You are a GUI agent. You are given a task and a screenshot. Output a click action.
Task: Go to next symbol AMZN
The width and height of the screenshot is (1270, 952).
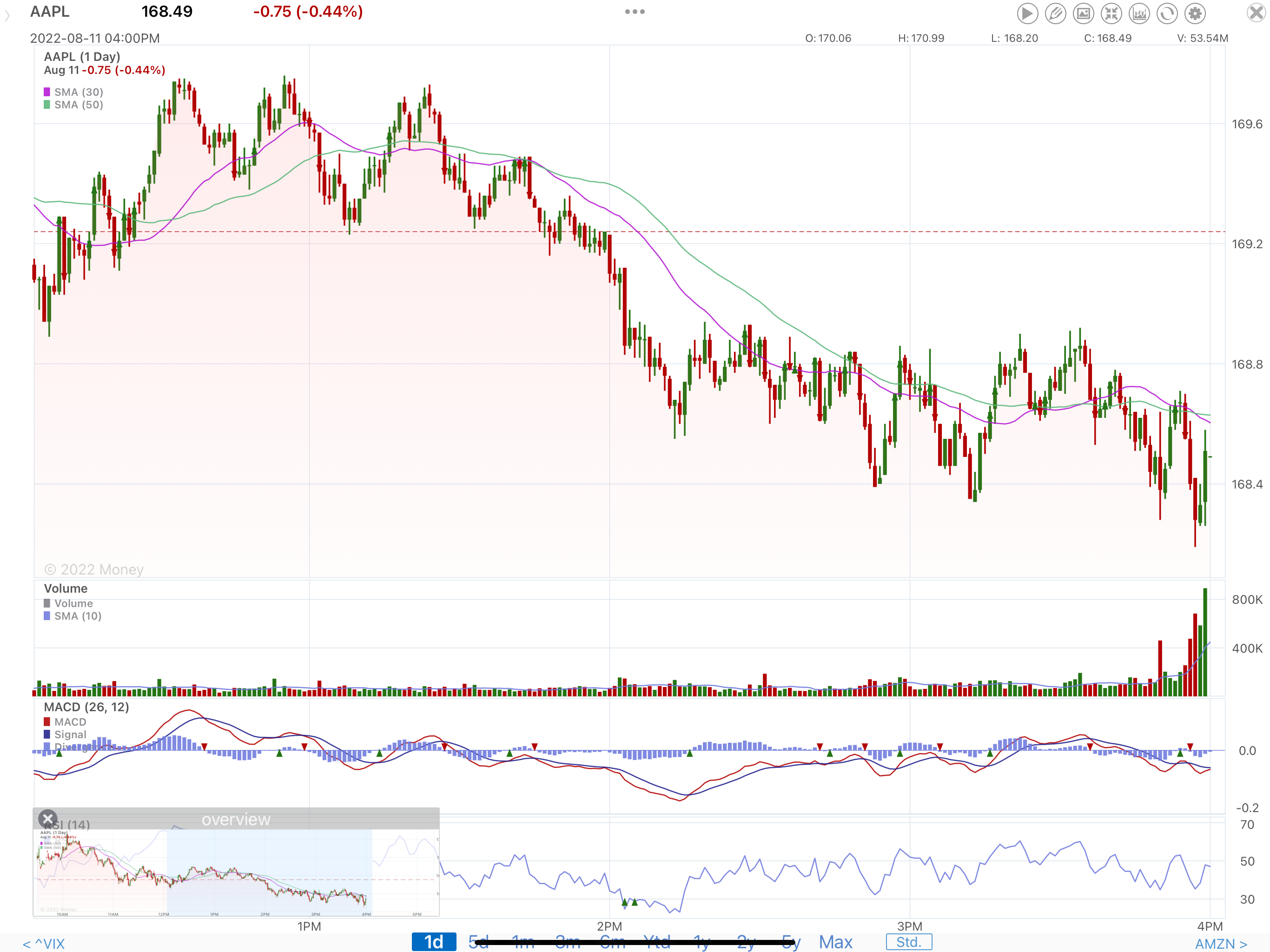pyautogui.click(x=1221, y=944)
